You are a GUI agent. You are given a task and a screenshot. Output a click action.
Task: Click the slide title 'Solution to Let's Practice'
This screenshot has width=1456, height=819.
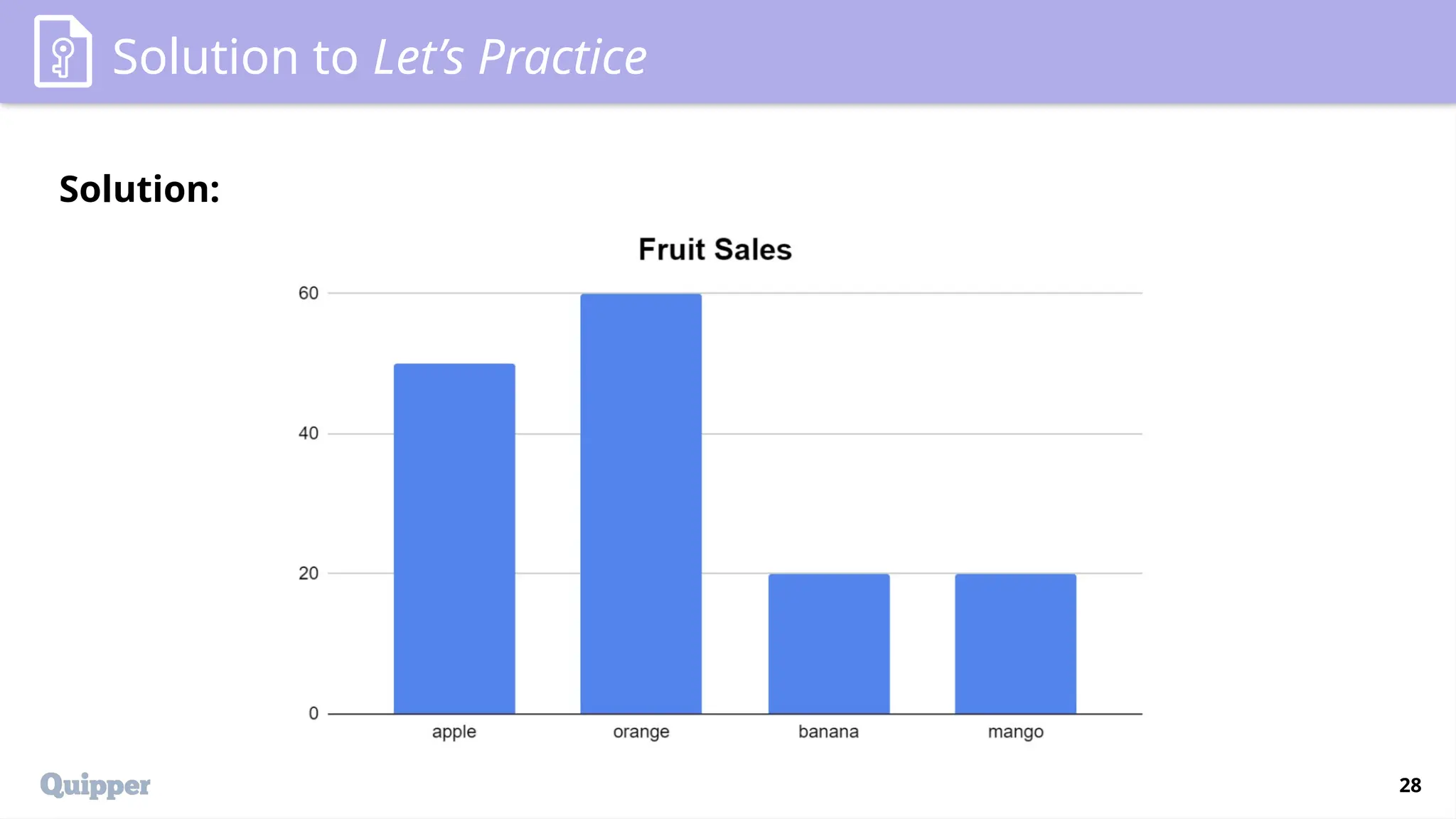pos(380,57)
